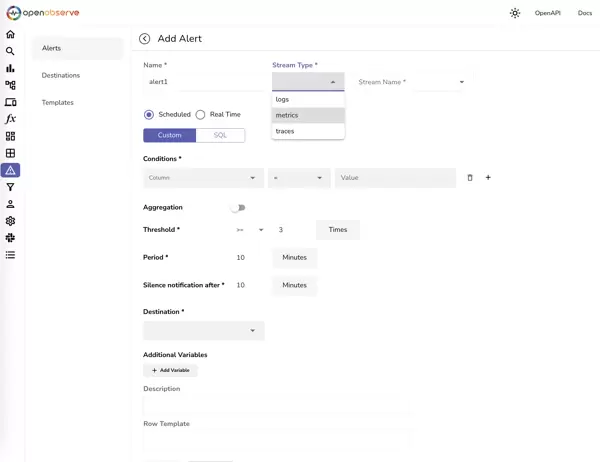Open the Home icon in sidebar

click(10, 34)
